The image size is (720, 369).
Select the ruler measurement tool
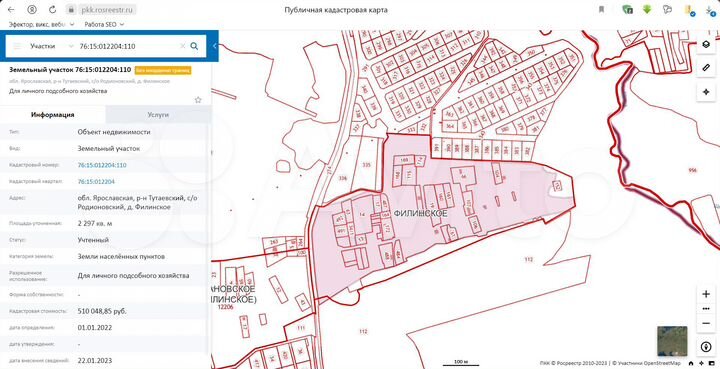706,68
